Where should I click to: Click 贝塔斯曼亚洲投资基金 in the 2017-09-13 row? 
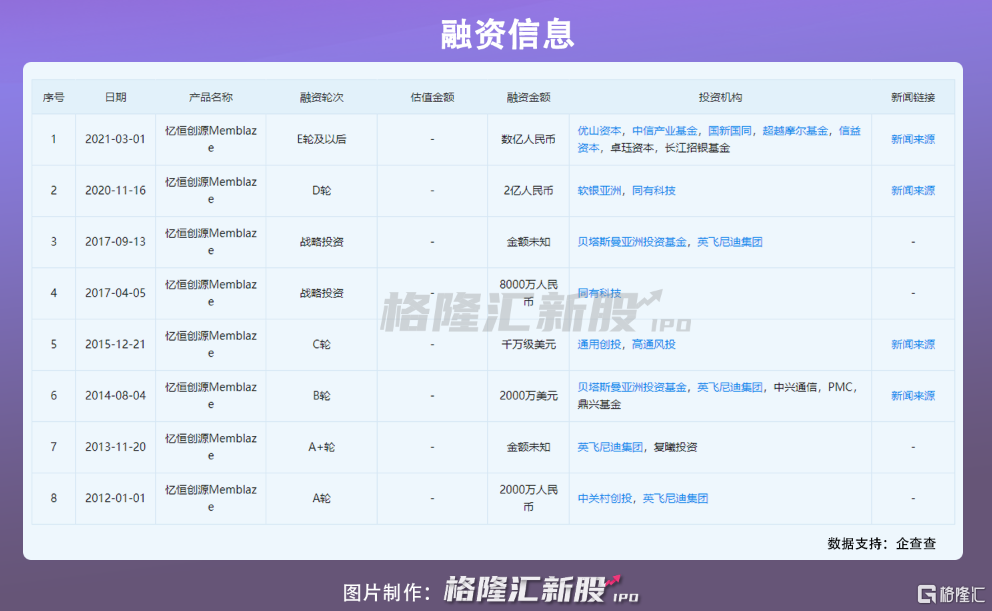point(633,242)
